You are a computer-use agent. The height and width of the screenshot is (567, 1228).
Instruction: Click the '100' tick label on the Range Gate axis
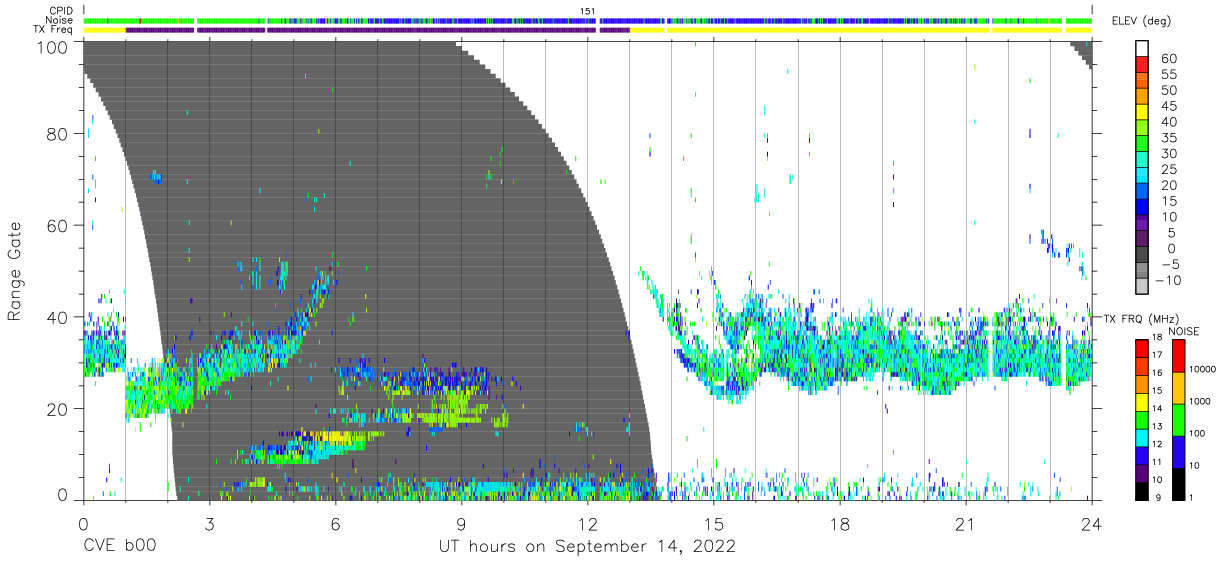pos(54,46)
